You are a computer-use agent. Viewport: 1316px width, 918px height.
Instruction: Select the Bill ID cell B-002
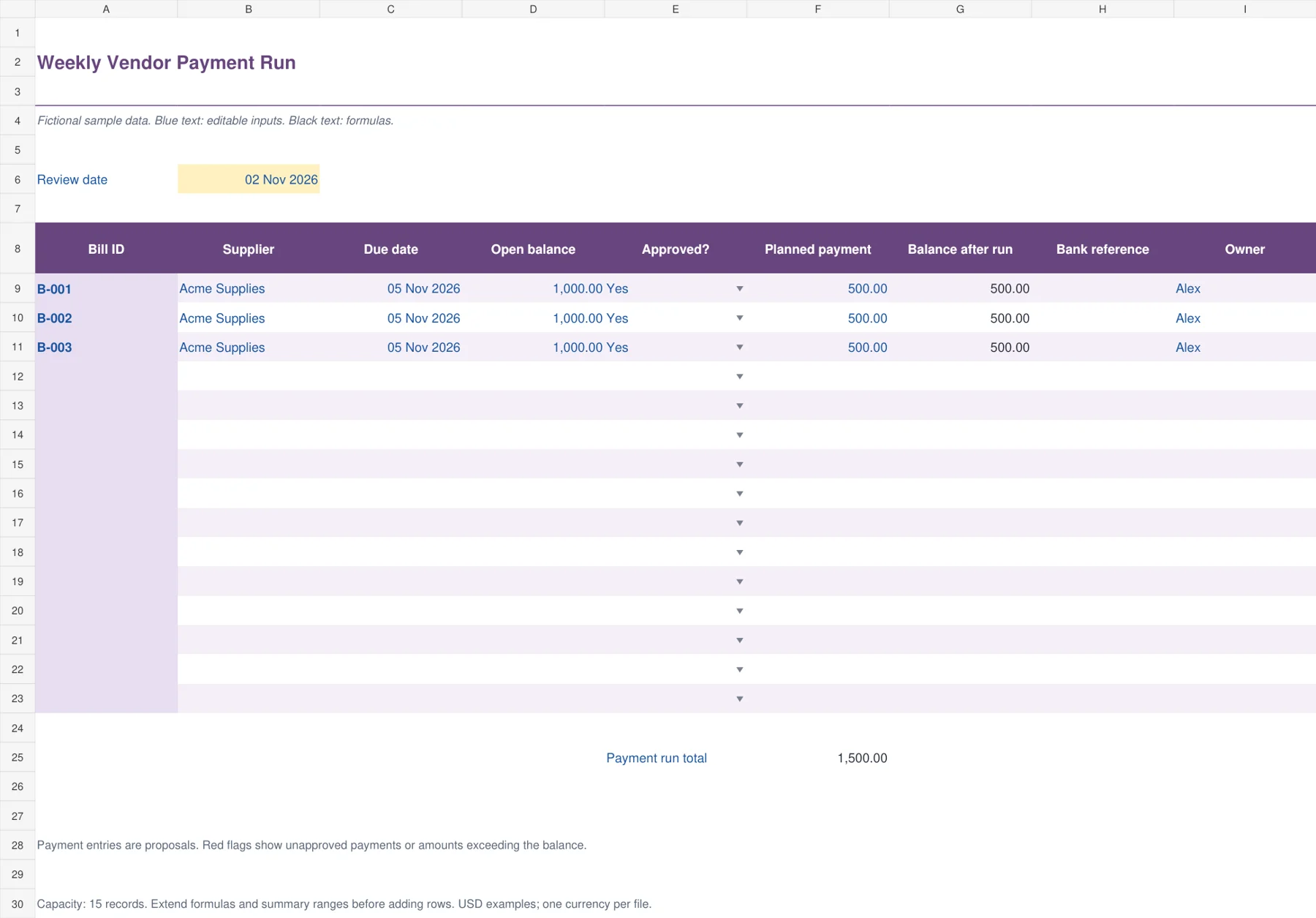106,318
